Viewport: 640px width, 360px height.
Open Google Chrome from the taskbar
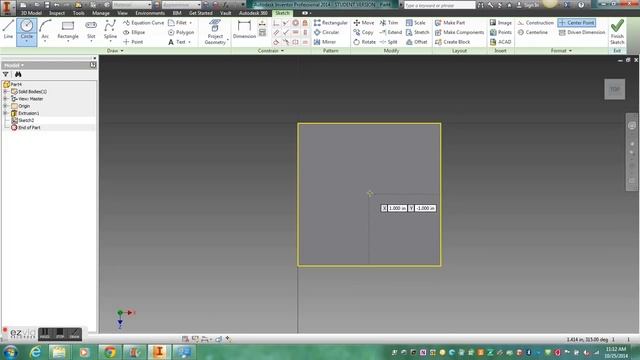point(109,352)
